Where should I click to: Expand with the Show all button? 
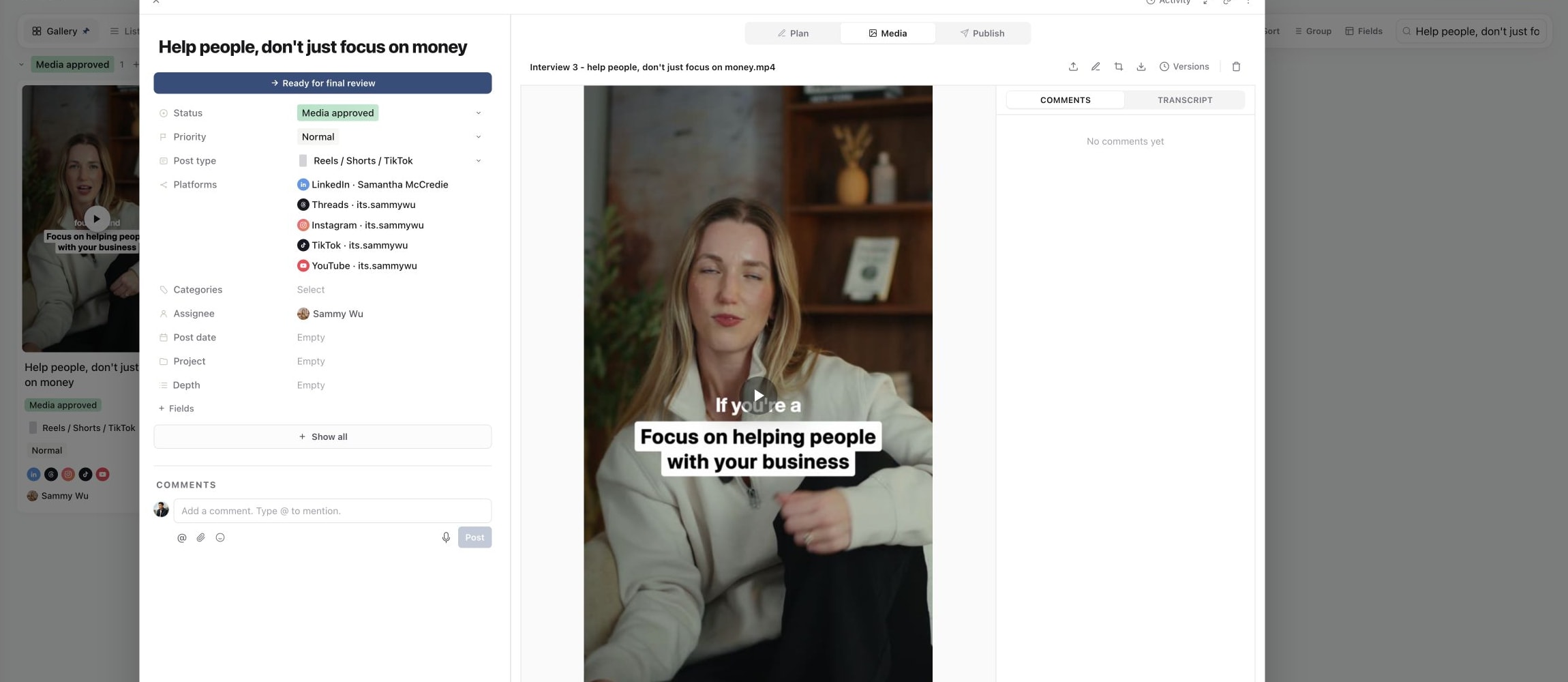322,436
